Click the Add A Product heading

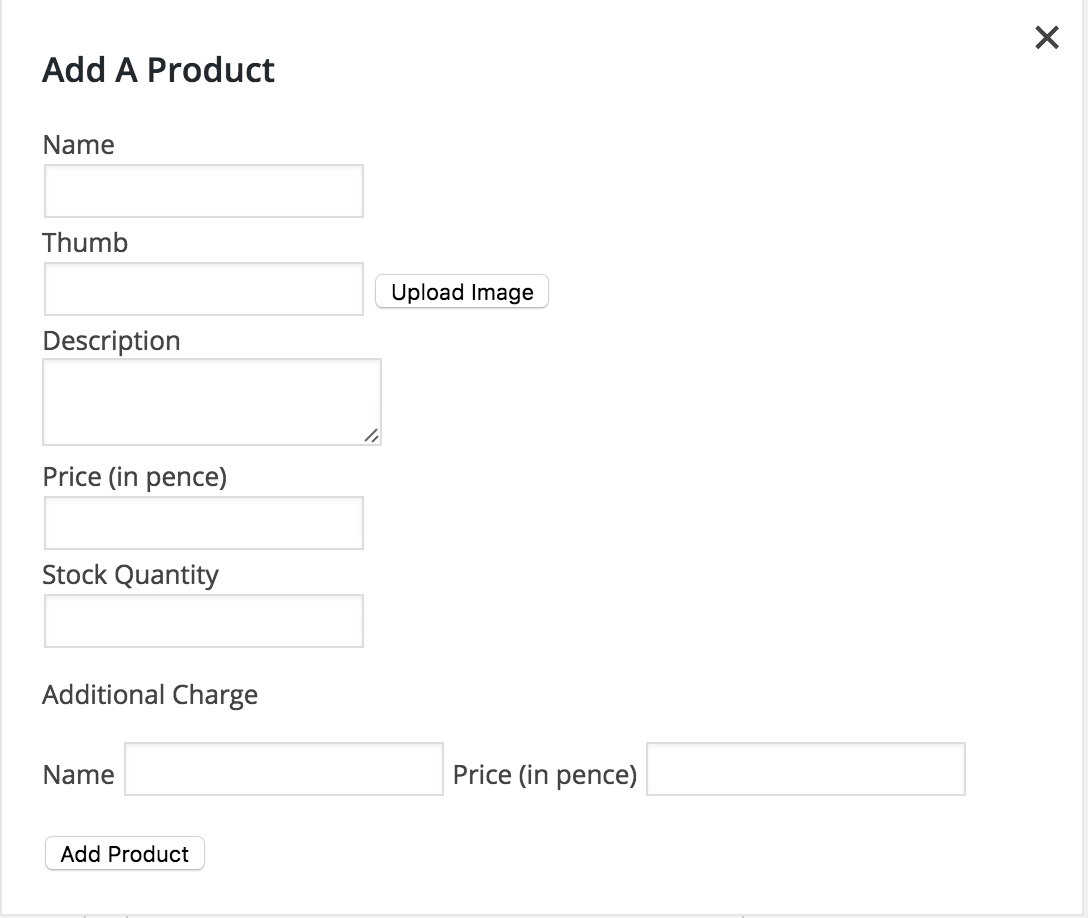158,70
